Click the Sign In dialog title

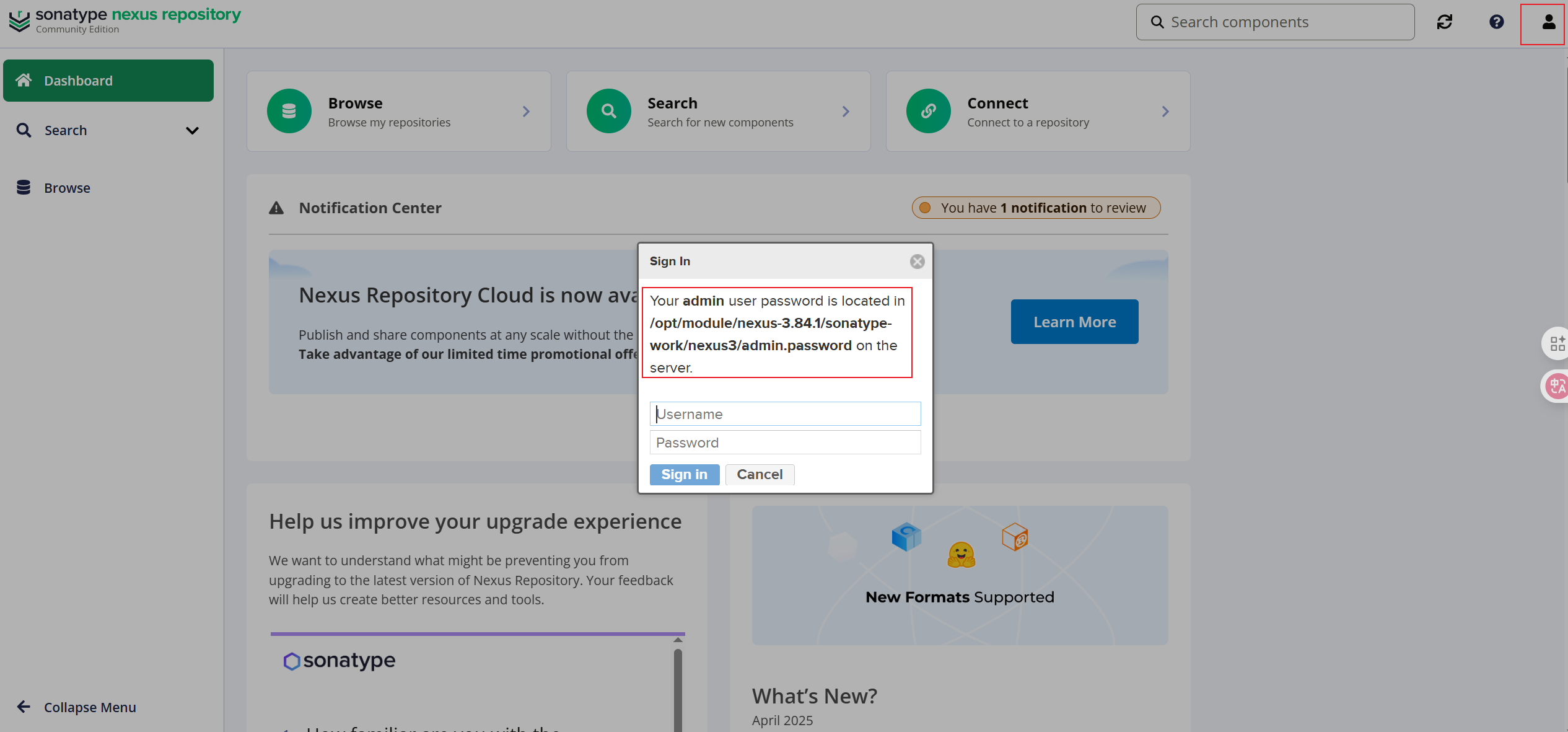669,262
